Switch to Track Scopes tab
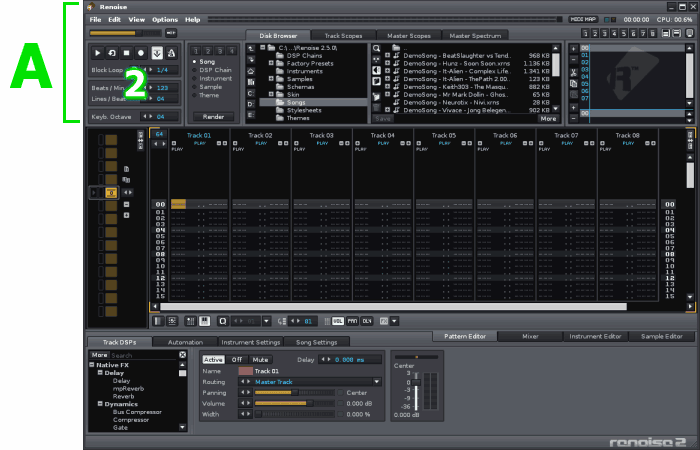 343,36
